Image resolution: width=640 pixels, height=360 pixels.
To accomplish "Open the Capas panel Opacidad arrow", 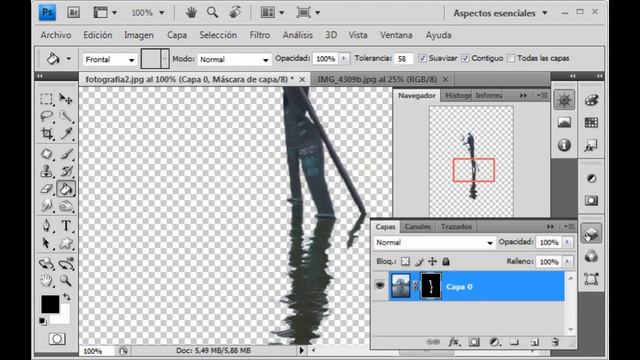I will 567,242.
